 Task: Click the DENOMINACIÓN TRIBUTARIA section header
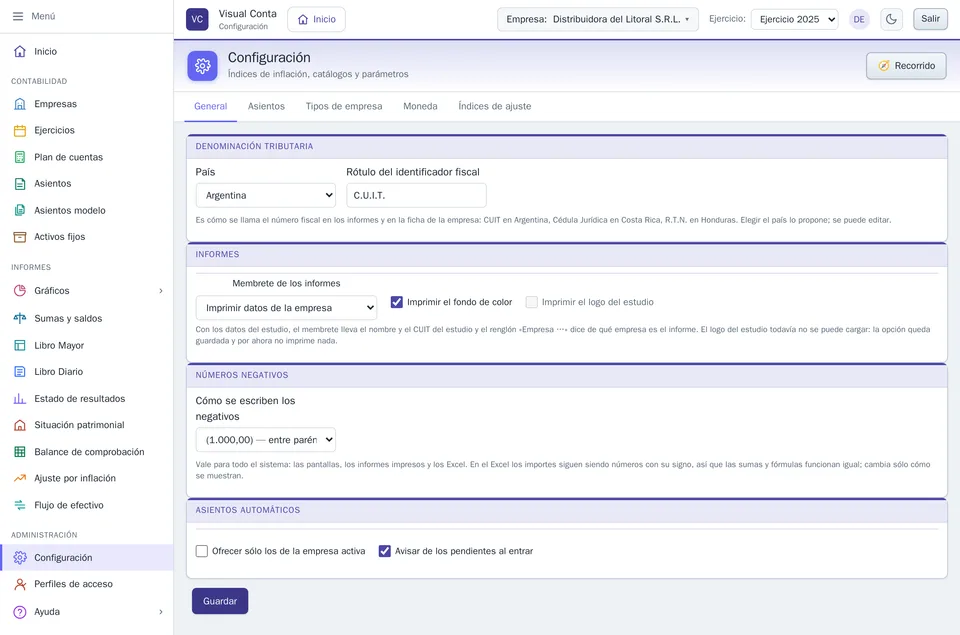[x=567, y=146]
